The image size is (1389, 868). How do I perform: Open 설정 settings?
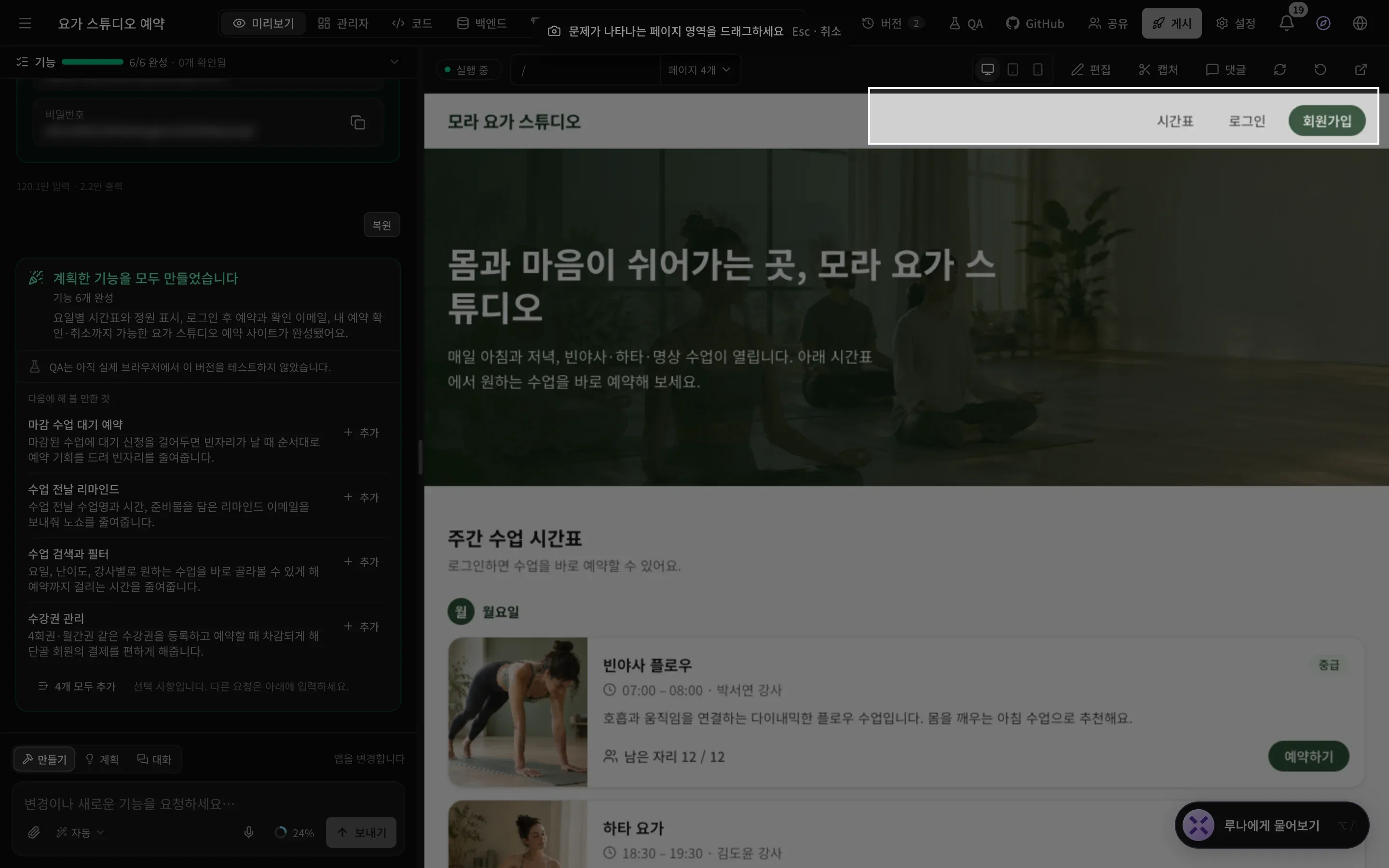point(1235,23)
